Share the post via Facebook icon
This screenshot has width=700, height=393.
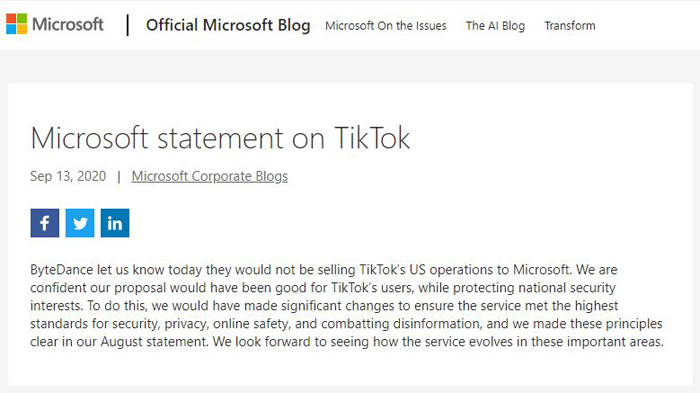pos(45,223)
